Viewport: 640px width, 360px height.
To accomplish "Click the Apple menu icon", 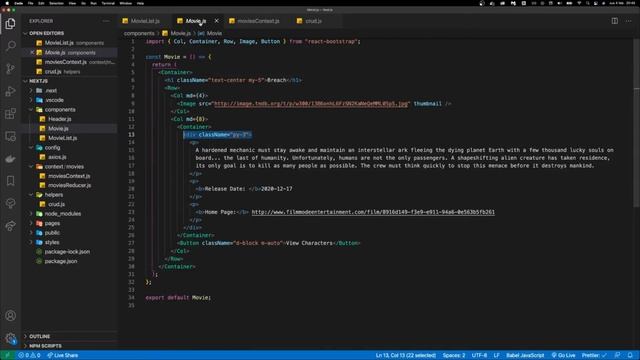I will click(x=7, y=3).
